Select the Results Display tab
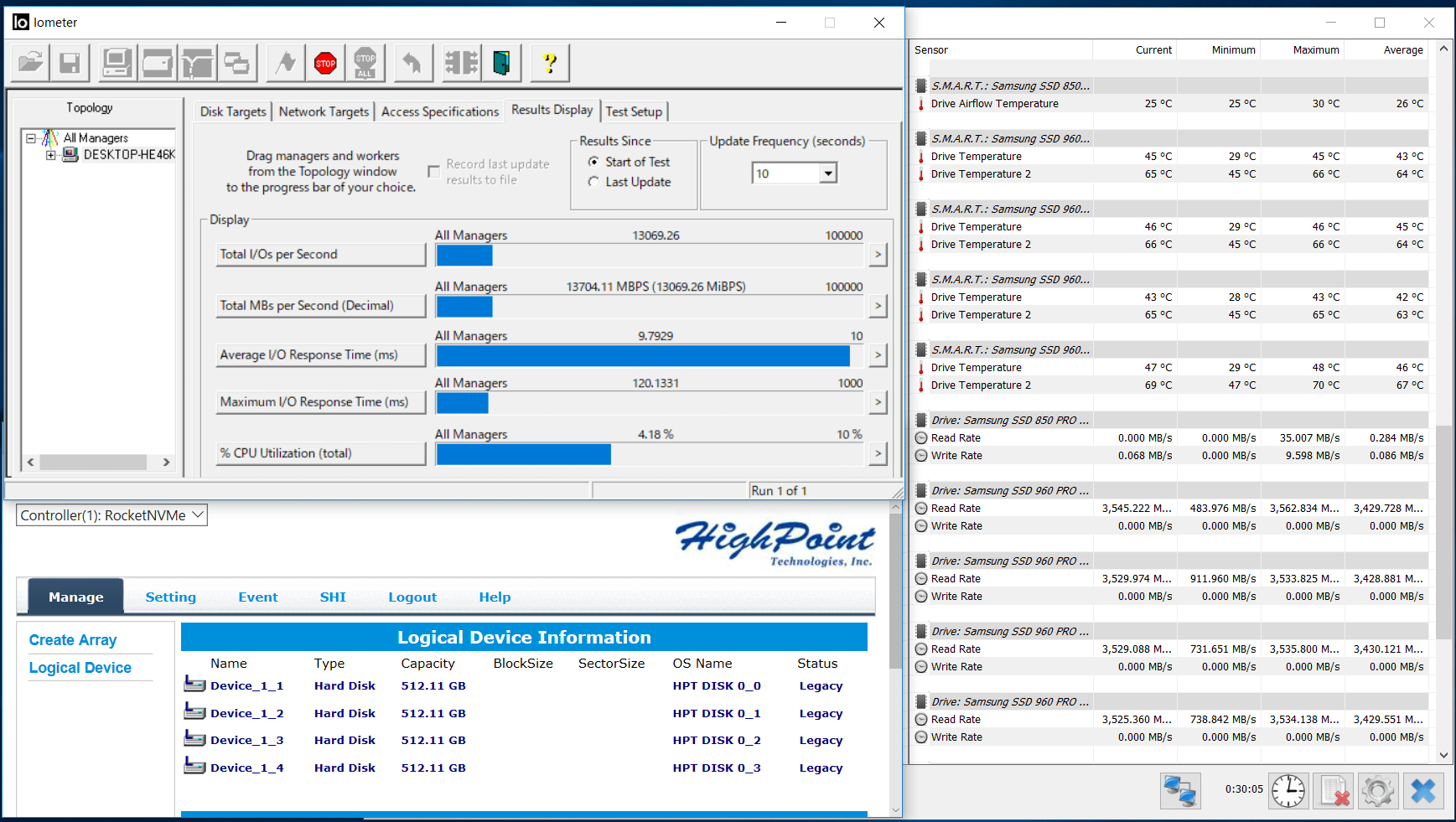 click(552, 110)
